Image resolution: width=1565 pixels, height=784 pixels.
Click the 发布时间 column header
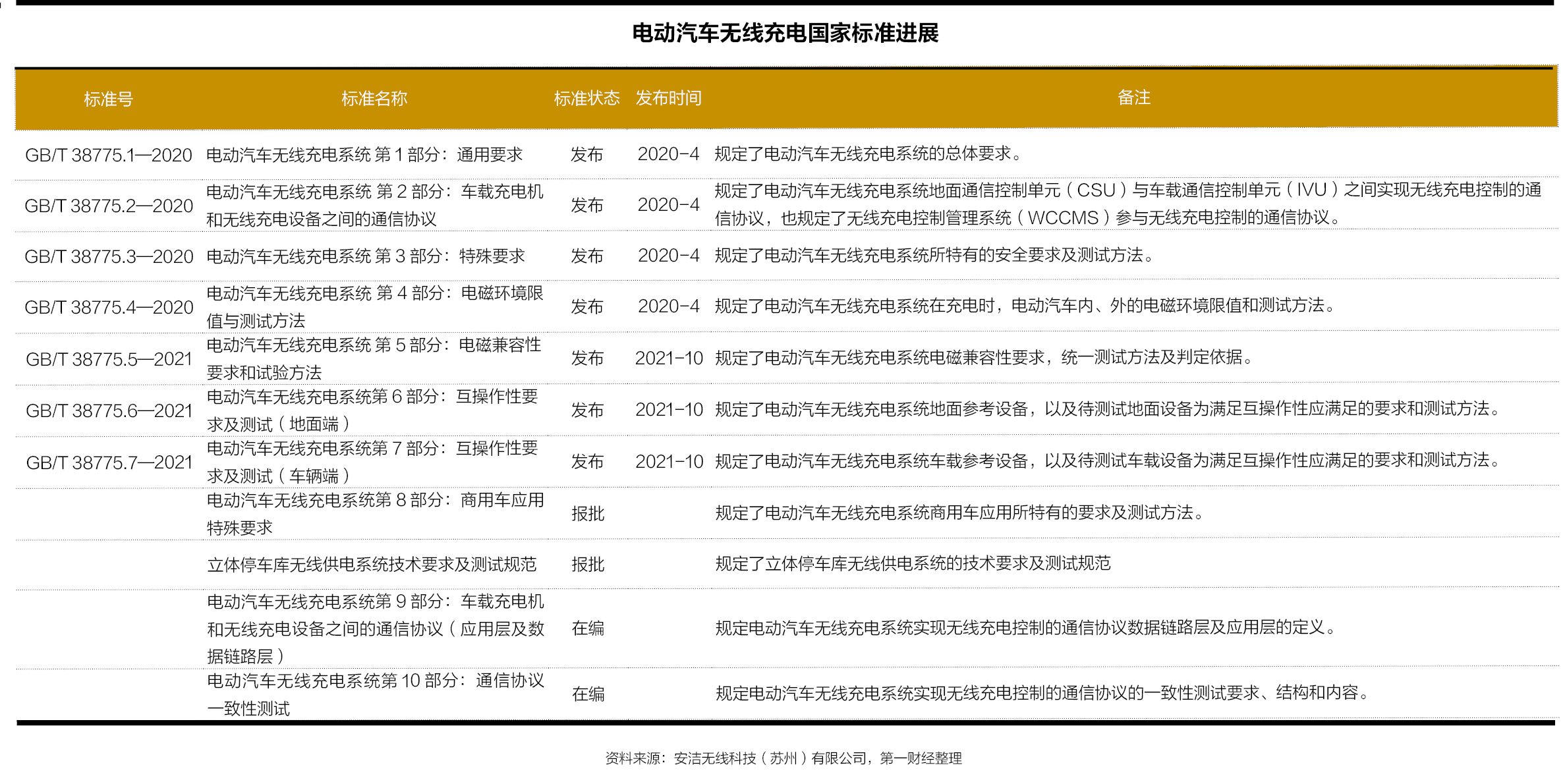(x=668, y=98)
